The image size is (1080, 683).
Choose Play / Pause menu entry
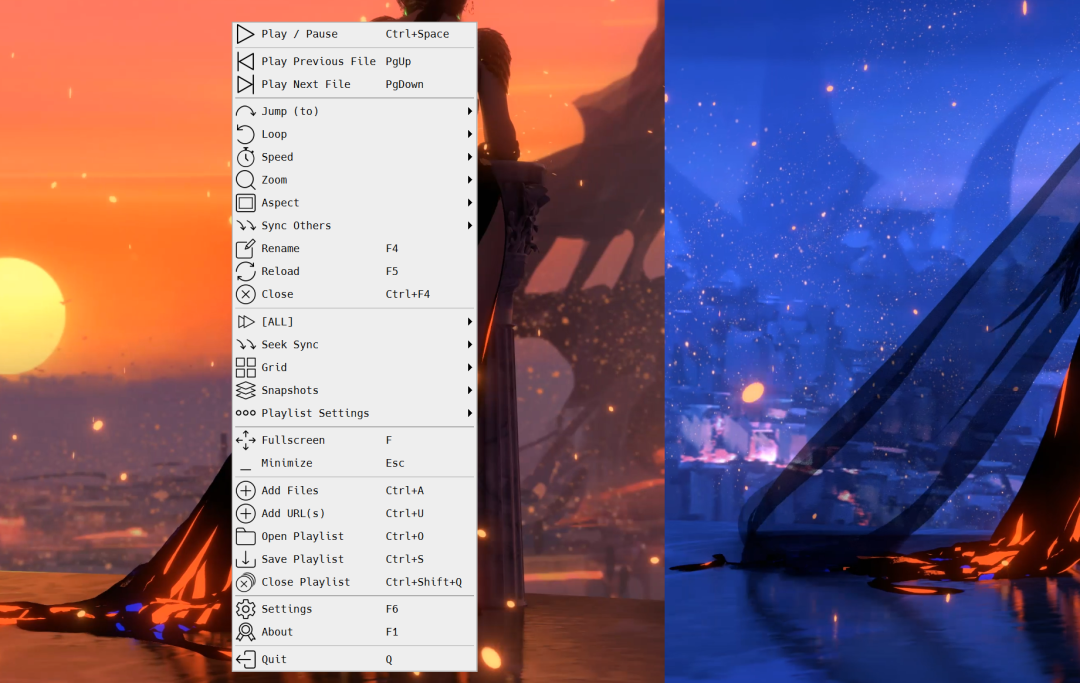click(355, 34)
